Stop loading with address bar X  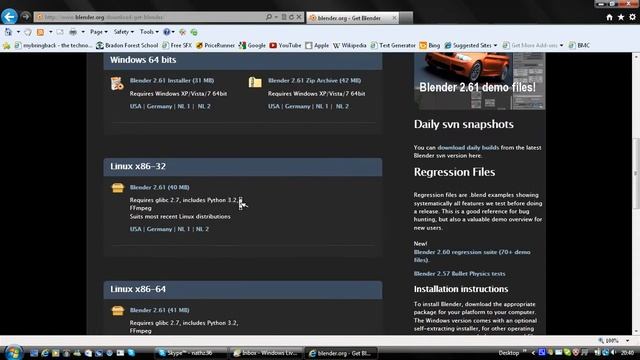(299, 17)
